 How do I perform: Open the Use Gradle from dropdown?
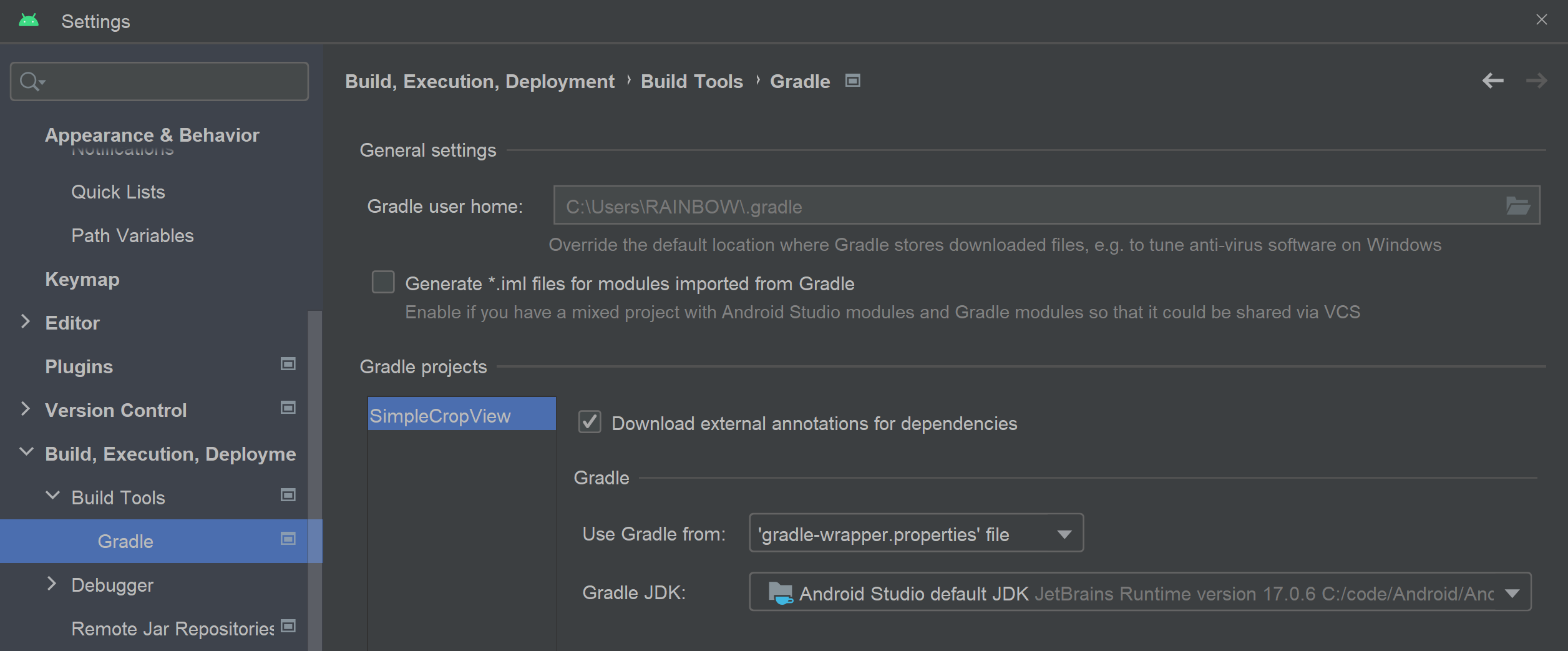(916, 533)
